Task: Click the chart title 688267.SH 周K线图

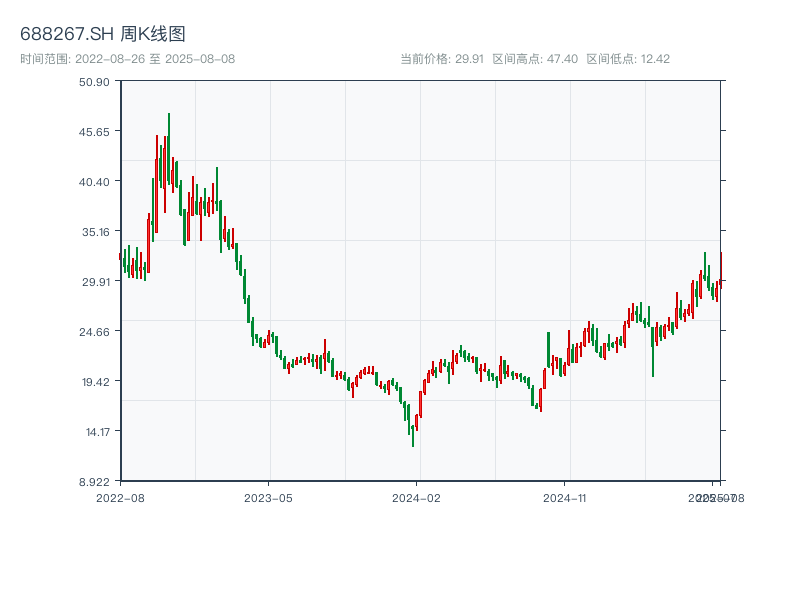Action: (x=103, y=34)
